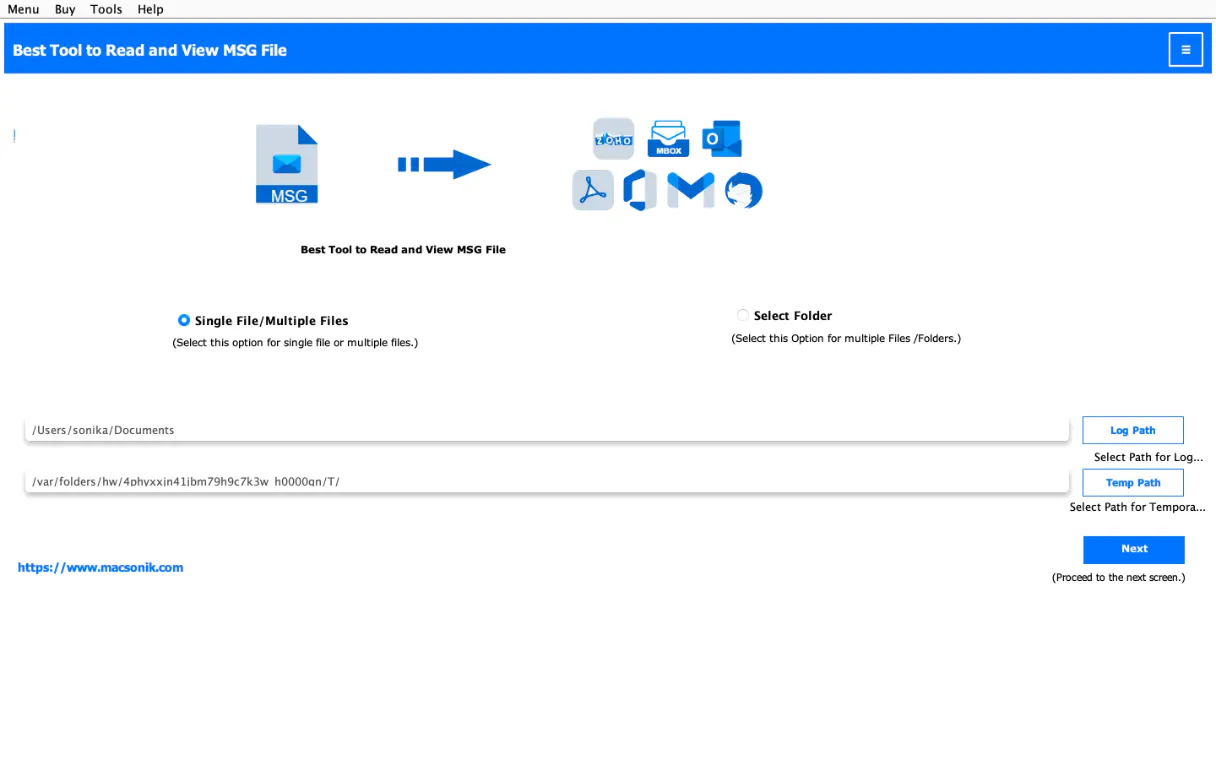Click the /Users/sonika/Documents log path field
Viewport: 1216px width, 760px height.
(x=547, y=430)
